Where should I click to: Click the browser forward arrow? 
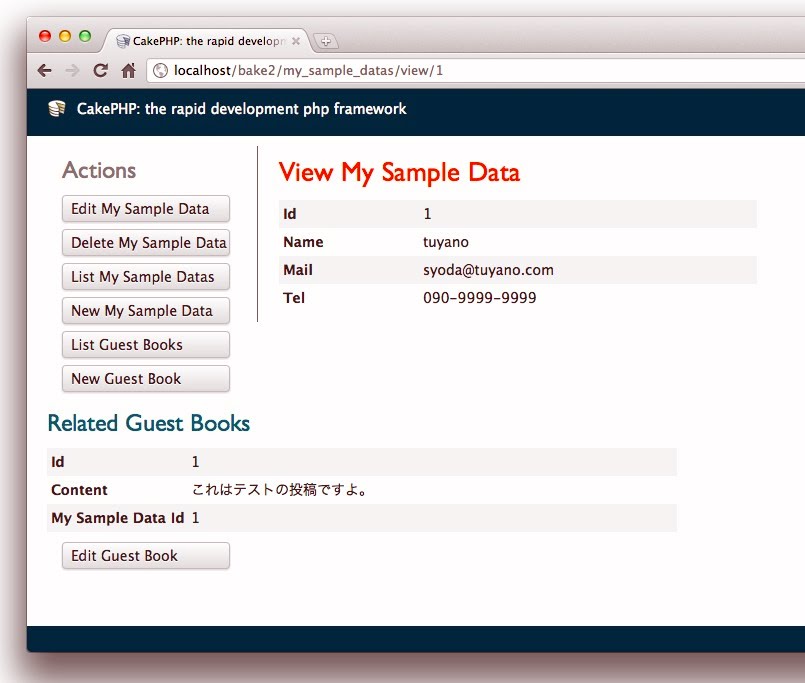[72, 70]
